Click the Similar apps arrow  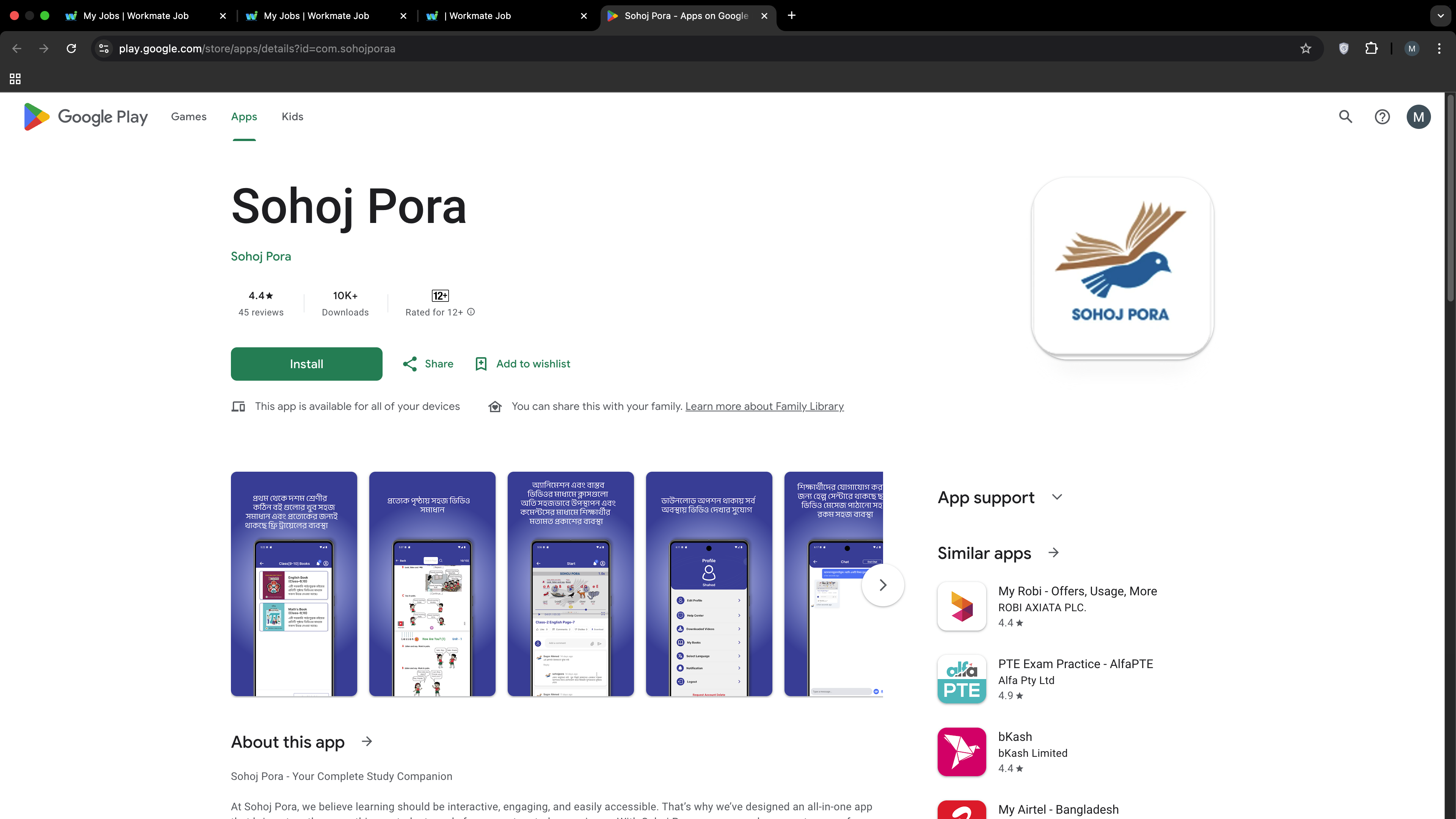[1053, 553]
